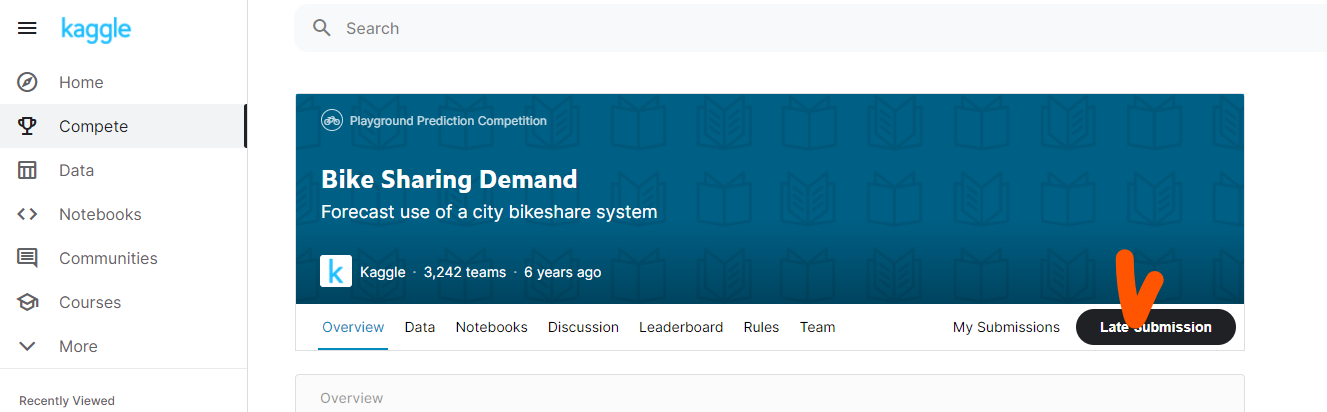Screen dimensions: 1327x412
Task: Click the Communities chat icon
Action: 28,258
